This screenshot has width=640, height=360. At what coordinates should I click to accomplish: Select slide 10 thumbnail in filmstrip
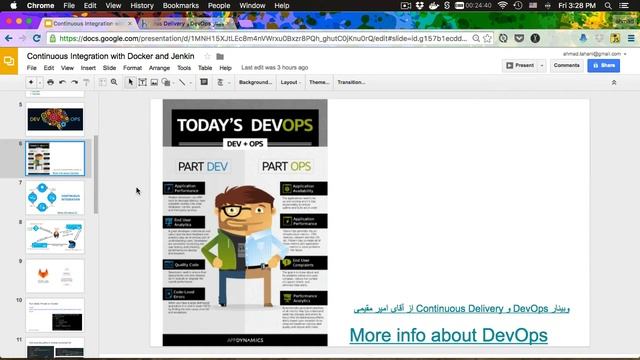pyautogui.click(x=55, y=315)
